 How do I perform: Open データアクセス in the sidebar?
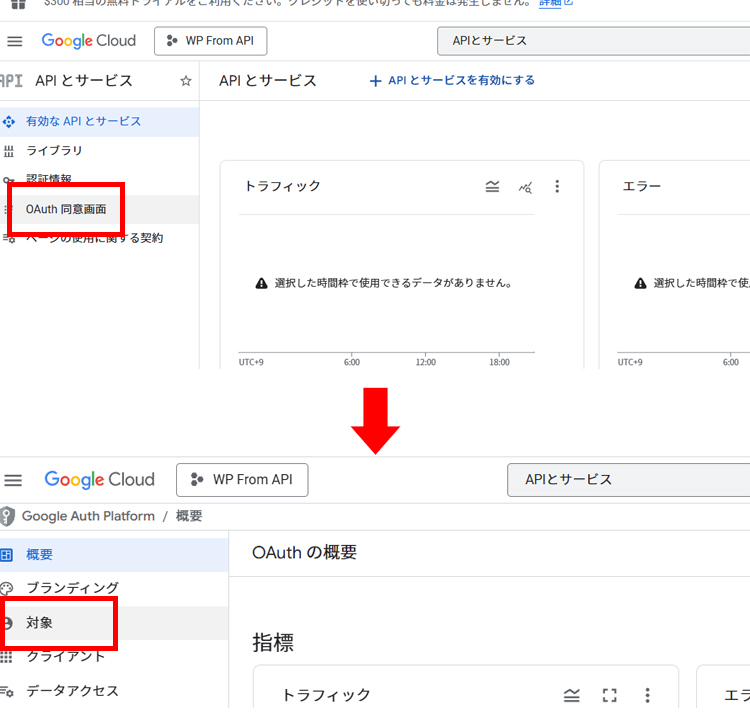pyautogui.click(x=72, y=691)
